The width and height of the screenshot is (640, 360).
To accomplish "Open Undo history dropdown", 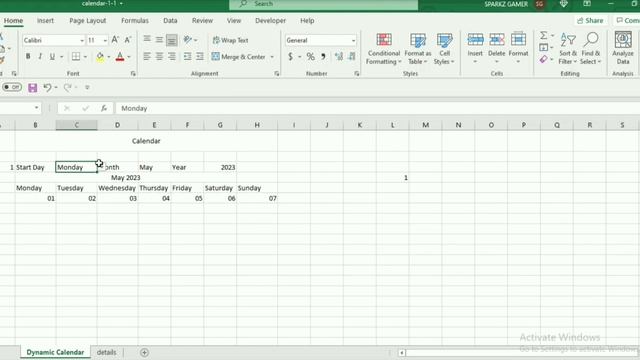I will pyautogui.click(x=56, y=87).
